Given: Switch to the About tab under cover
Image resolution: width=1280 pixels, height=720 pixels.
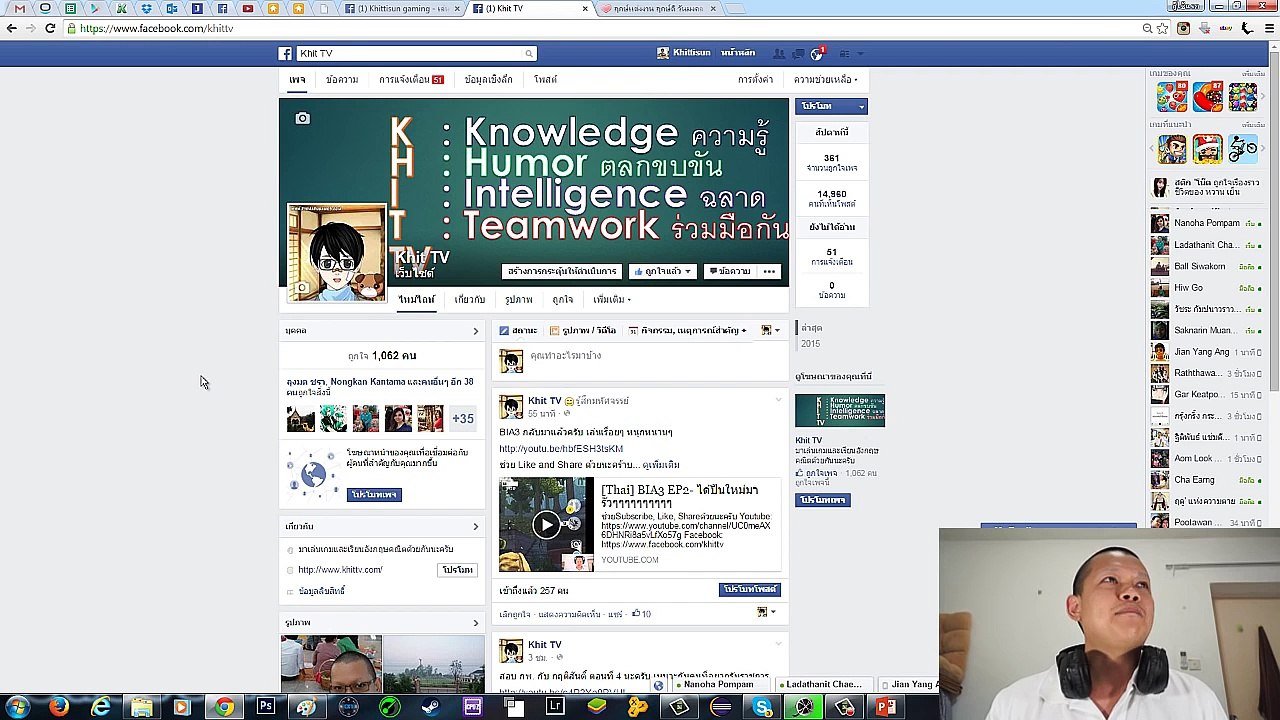Looking at the screenshot, I should click(469, 299).
